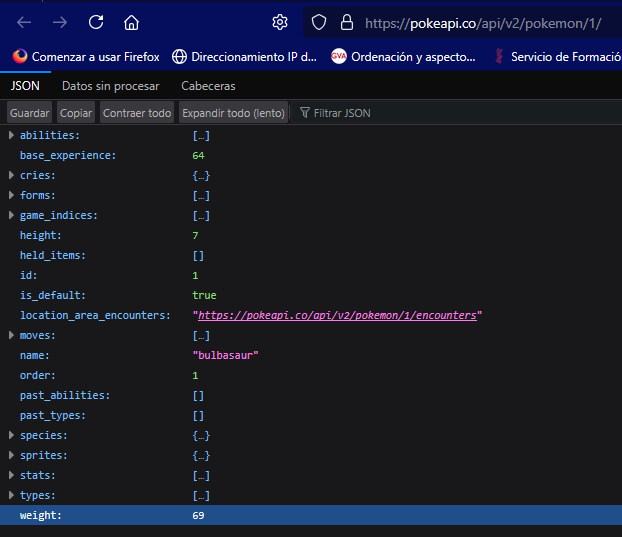Click the sprites key label
Screen dimensions: 622x537
(x=44, y=455)
